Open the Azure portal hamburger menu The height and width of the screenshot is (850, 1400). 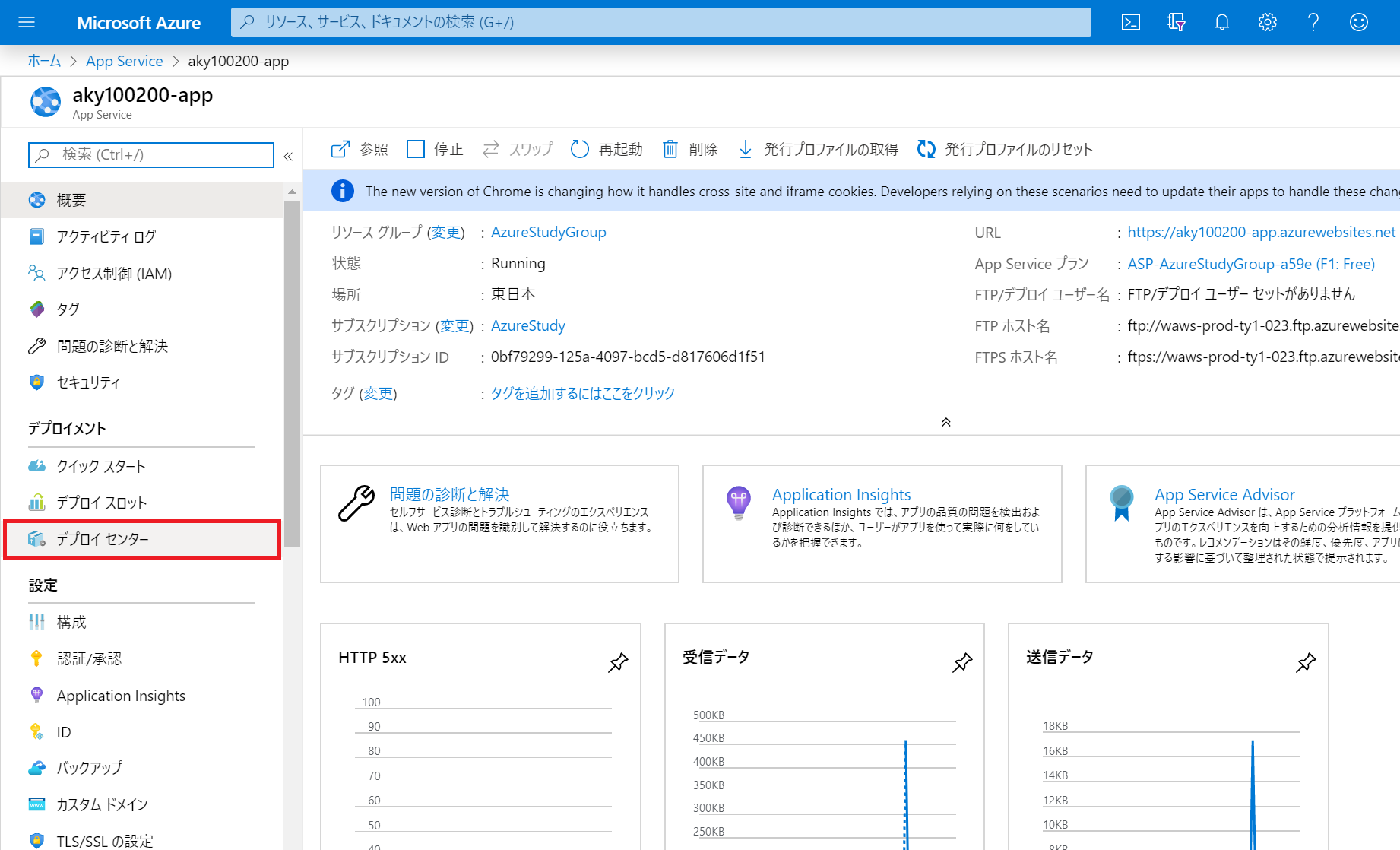27,22
